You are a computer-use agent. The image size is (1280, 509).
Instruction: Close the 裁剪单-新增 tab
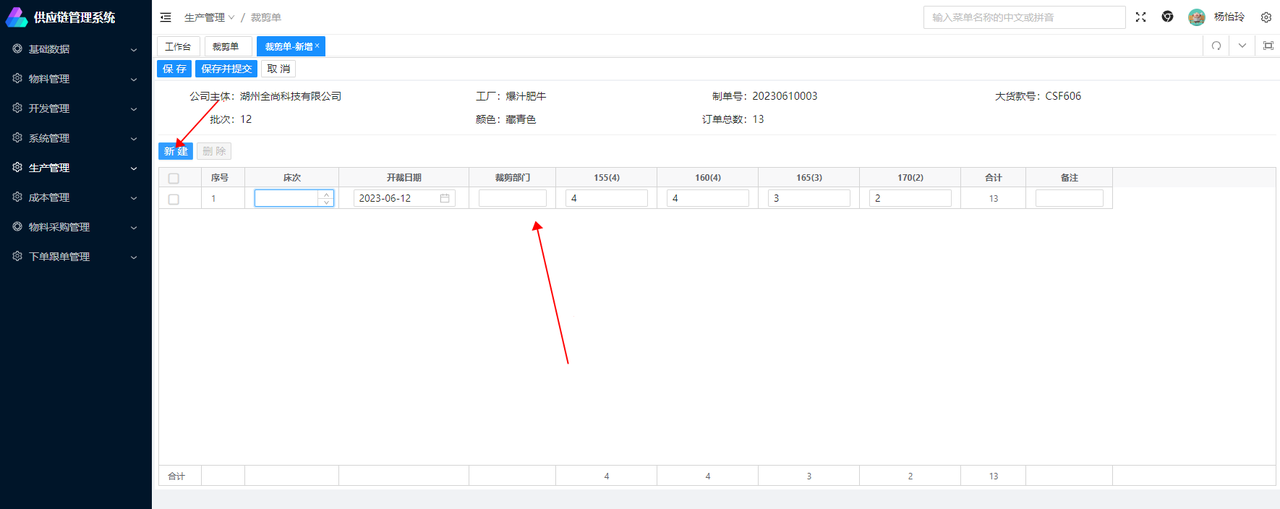pyautogui.click(x=318, y=46)
